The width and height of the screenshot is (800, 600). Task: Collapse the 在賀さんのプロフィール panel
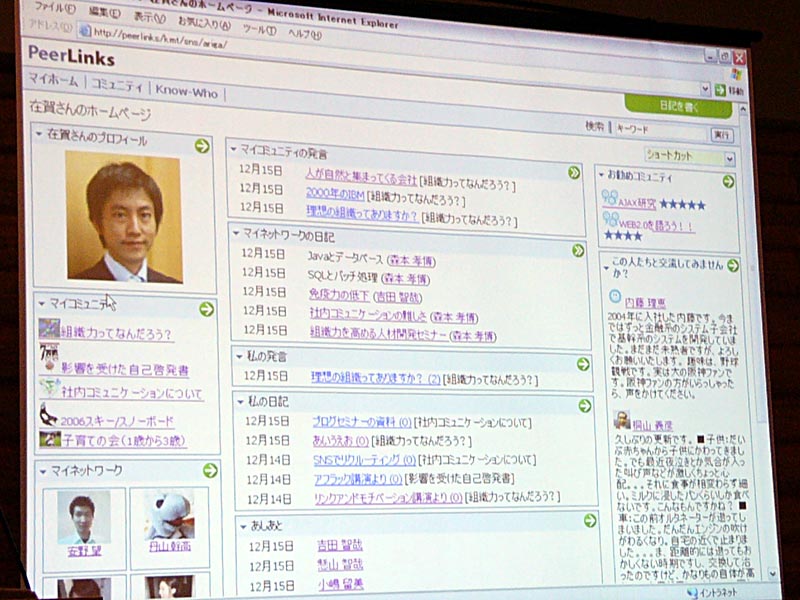click(x=39, y=134)
